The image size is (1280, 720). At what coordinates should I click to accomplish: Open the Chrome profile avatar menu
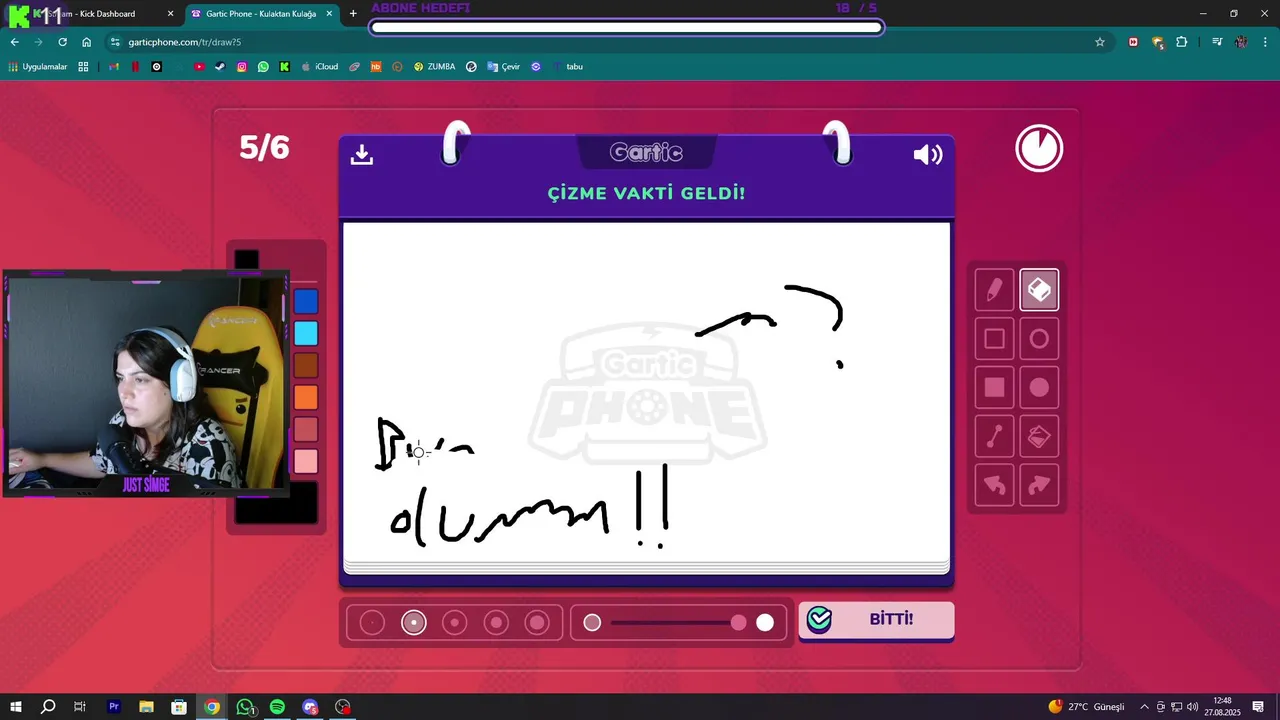1241,42
